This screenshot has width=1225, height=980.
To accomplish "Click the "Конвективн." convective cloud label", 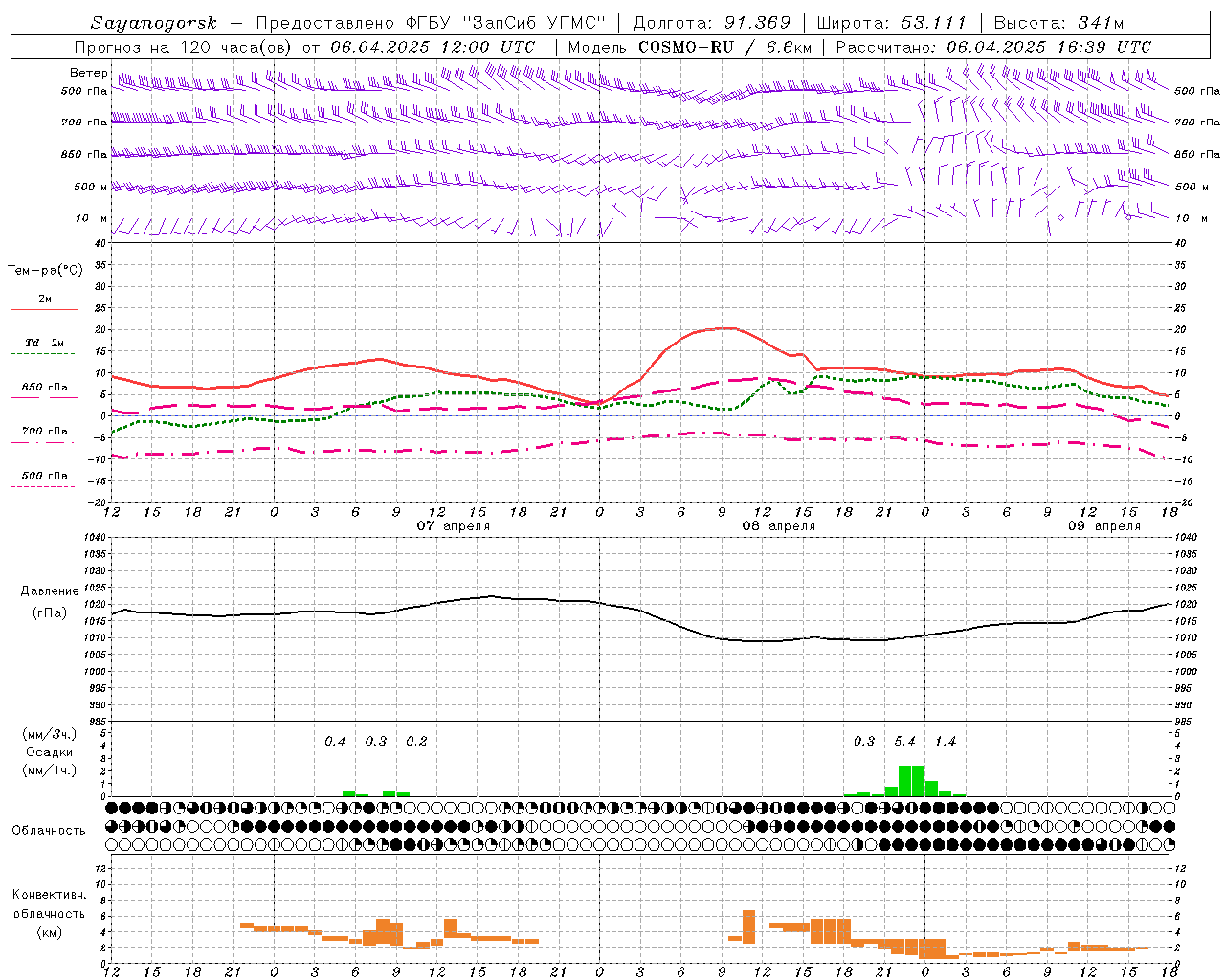I will coord(50,895).
